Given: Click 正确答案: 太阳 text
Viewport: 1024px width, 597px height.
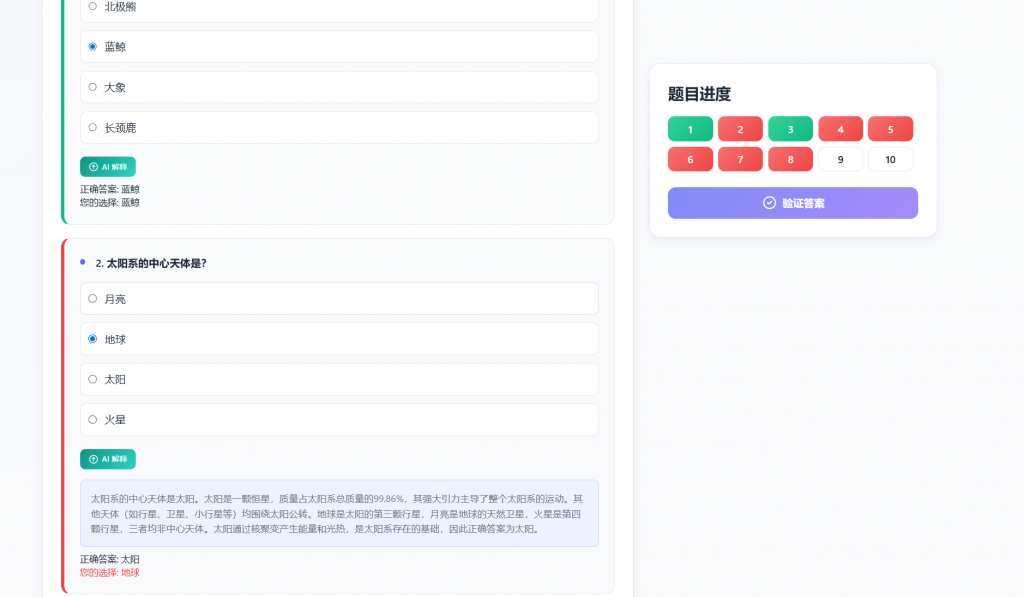Looking at the screenshot, I should coord(110,559).
